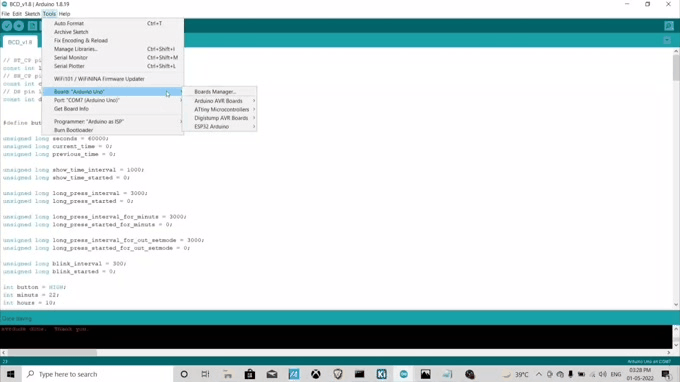Open the Windows Start menu
The image size is (680, 382).
(x=10, y=374)
